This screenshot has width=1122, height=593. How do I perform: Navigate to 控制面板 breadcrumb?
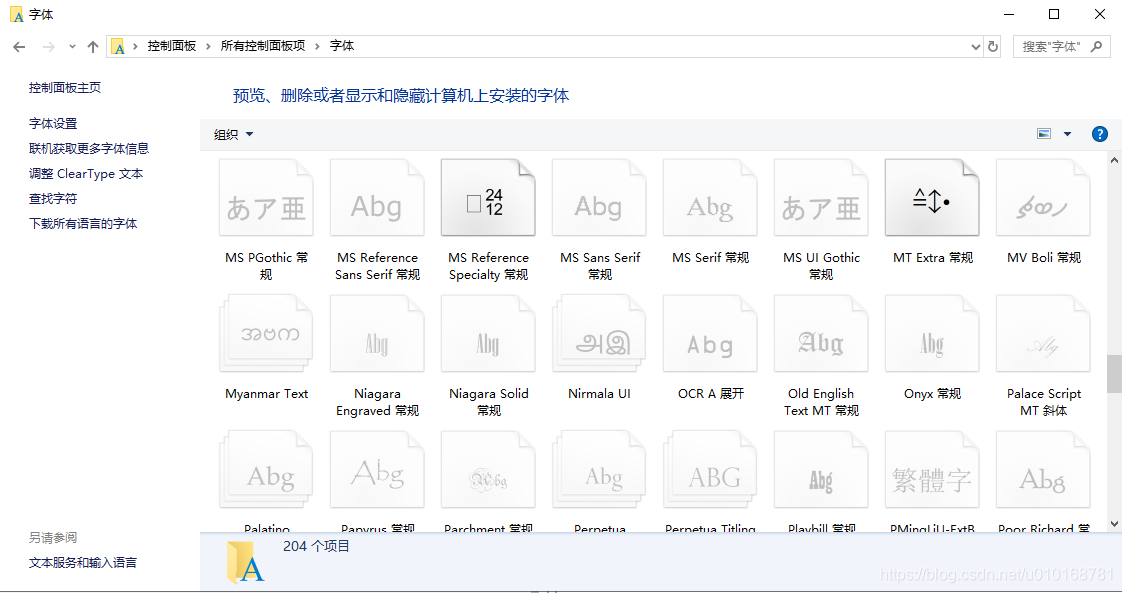click(x=172, y=46)
